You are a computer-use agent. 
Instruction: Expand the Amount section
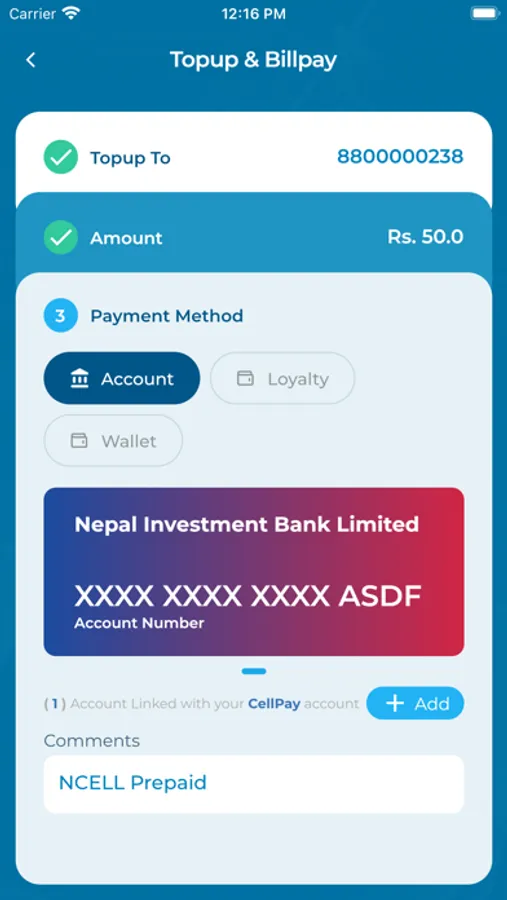click(254, 237)
